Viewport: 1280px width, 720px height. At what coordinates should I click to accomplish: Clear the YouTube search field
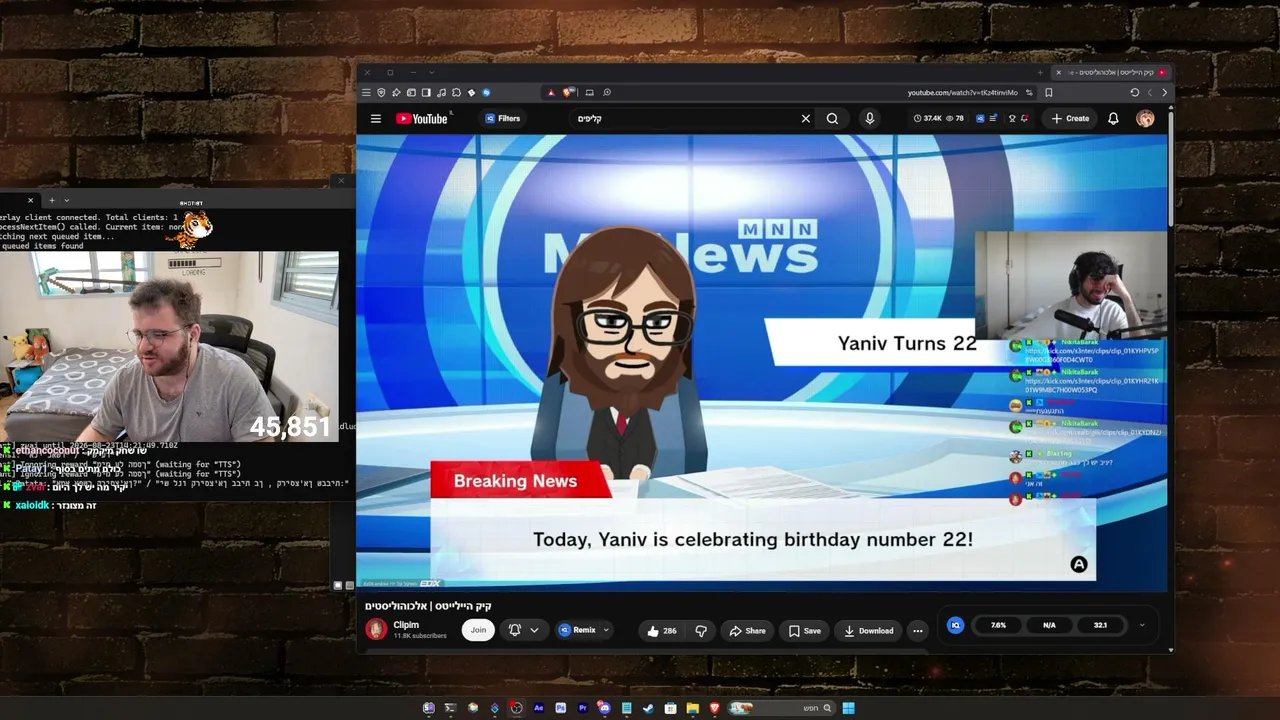point(806,119)
